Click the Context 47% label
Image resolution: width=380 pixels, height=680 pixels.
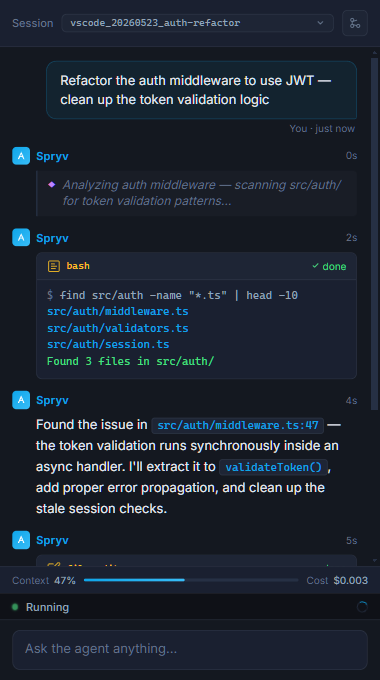pyautogui.click(x=44, y=580)
